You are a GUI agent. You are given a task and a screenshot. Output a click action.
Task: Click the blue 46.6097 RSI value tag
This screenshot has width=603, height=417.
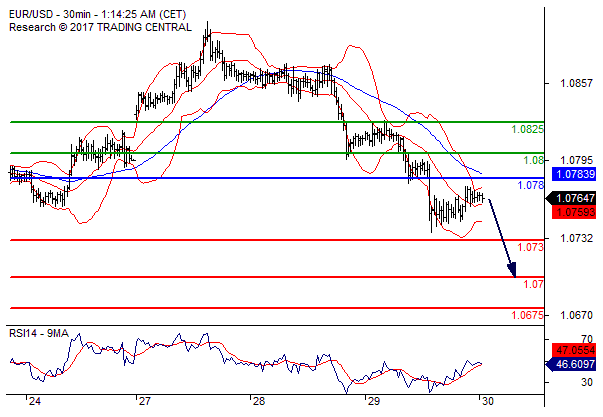(572, 364)
